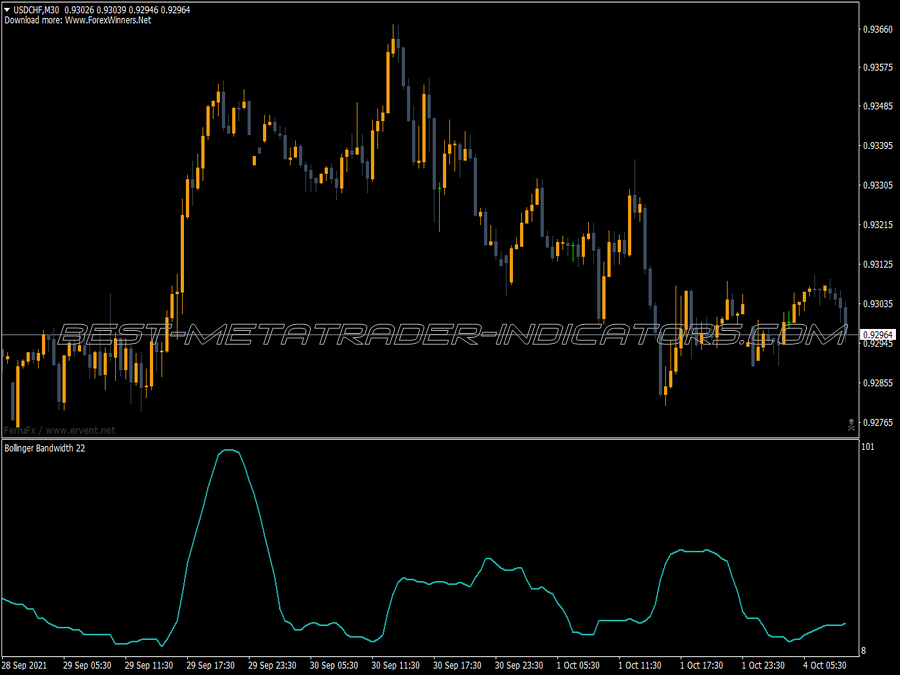
Task: Click indicator scale value 8
Action: click(864, 651)
